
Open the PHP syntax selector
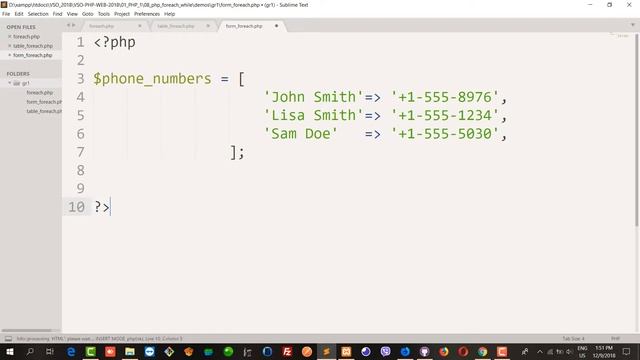tap(616, 339)
